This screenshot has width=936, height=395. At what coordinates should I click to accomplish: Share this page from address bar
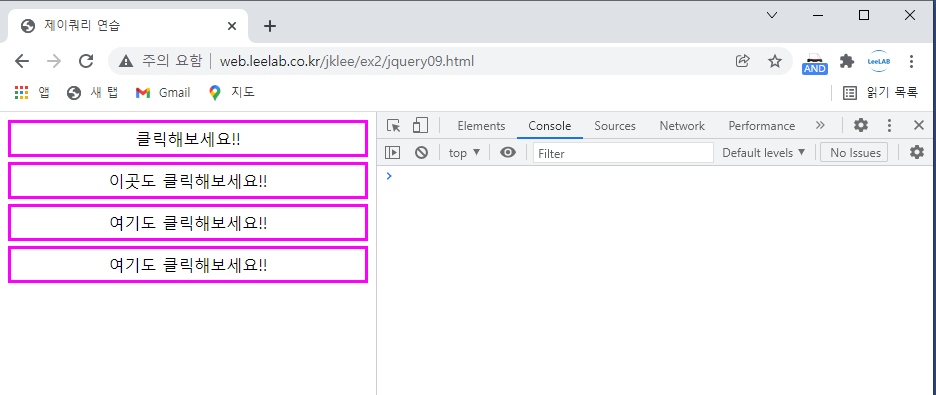pos(743,61)
